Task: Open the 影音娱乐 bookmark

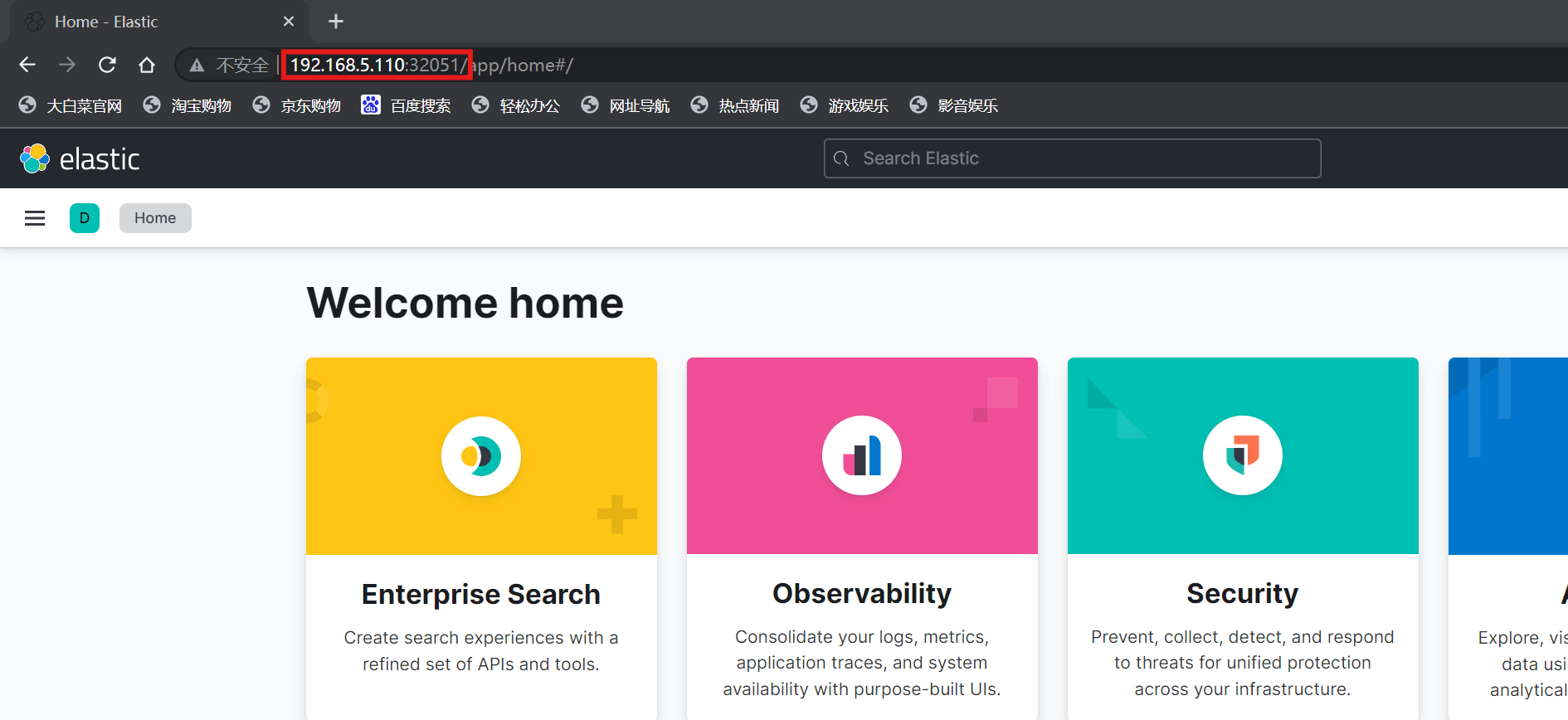Action: coord(954,105)
